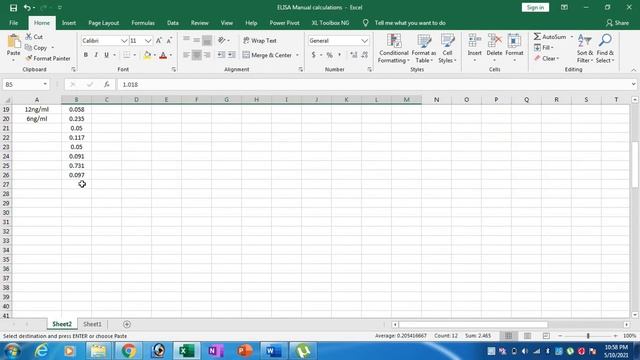640x360 pixels.
Task: Click the Insert Function fx icon
Action: (107, 84)
